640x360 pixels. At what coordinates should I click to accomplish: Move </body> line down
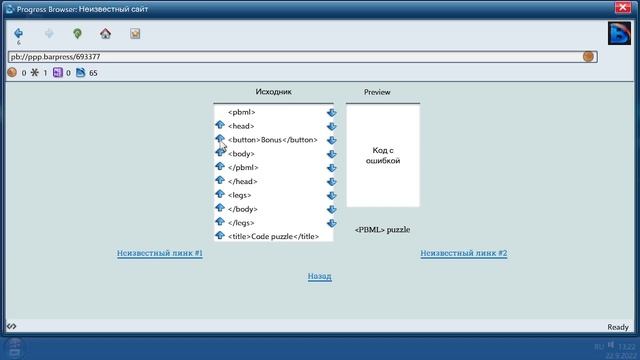[x=331, y=209]
